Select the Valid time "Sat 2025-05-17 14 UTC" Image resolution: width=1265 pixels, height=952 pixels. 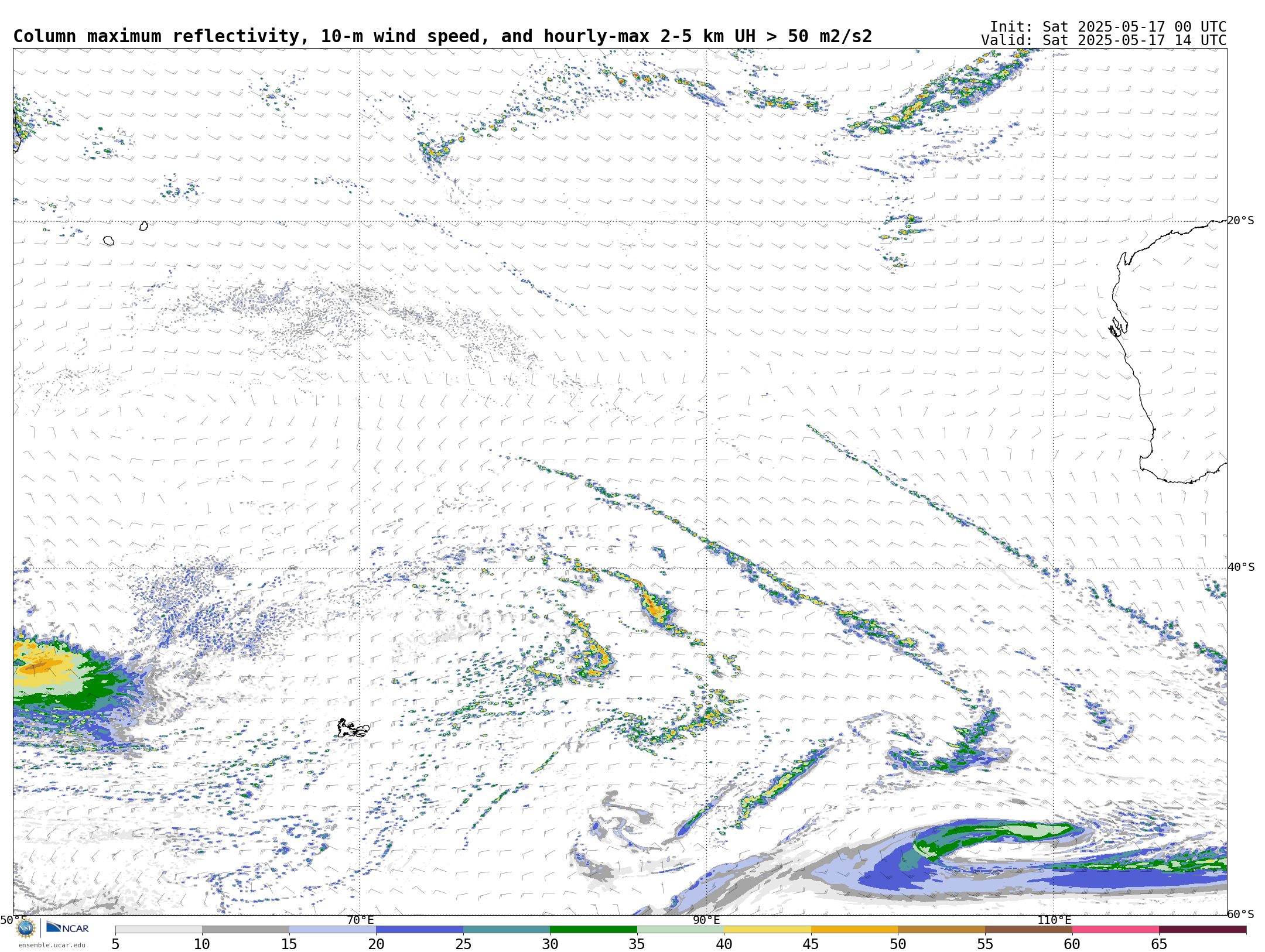(1134, 40)
